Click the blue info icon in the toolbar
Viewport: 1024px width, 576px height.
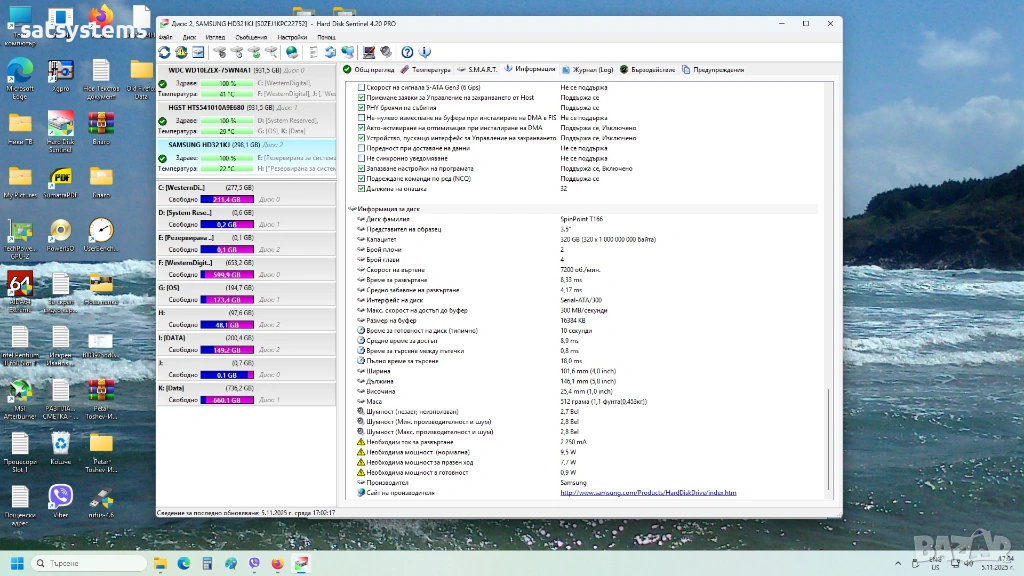click(x=425, y=52)
